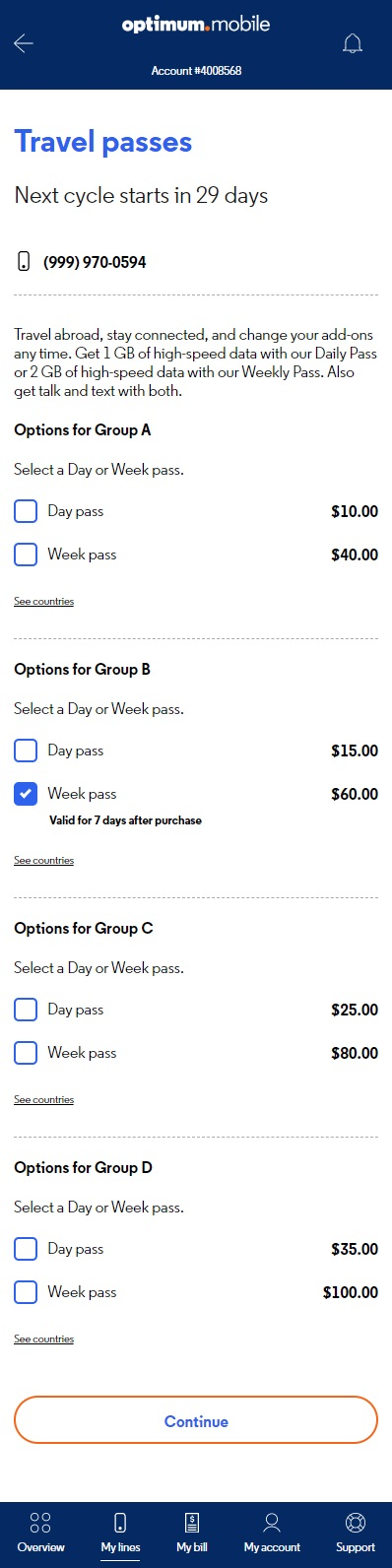392x1568 pixels.
Task: Open the notifications bell
Action: [x=353, y=43]
